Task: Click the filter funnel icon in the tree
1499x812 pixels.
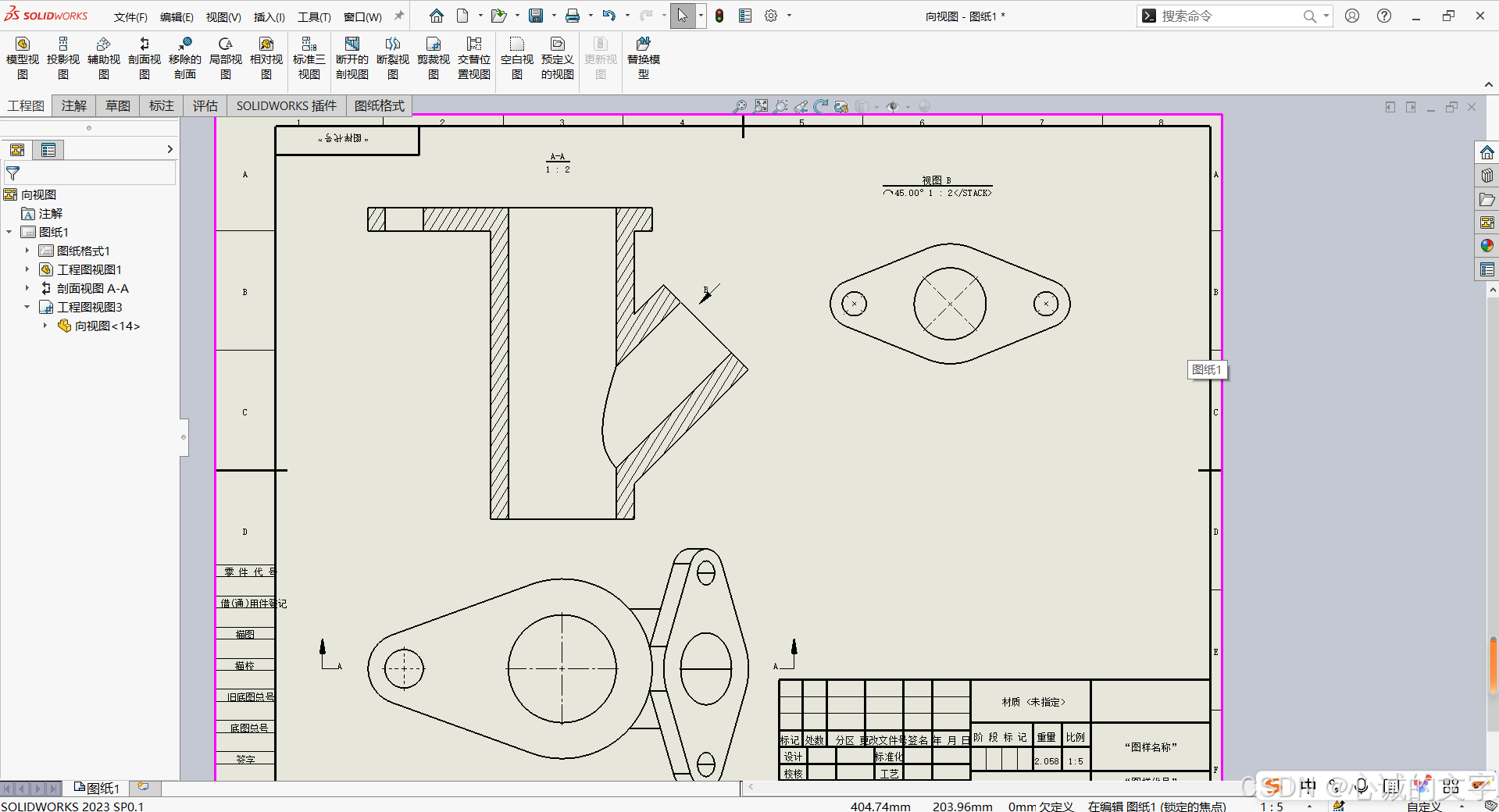Action: [x=12, y=173]
